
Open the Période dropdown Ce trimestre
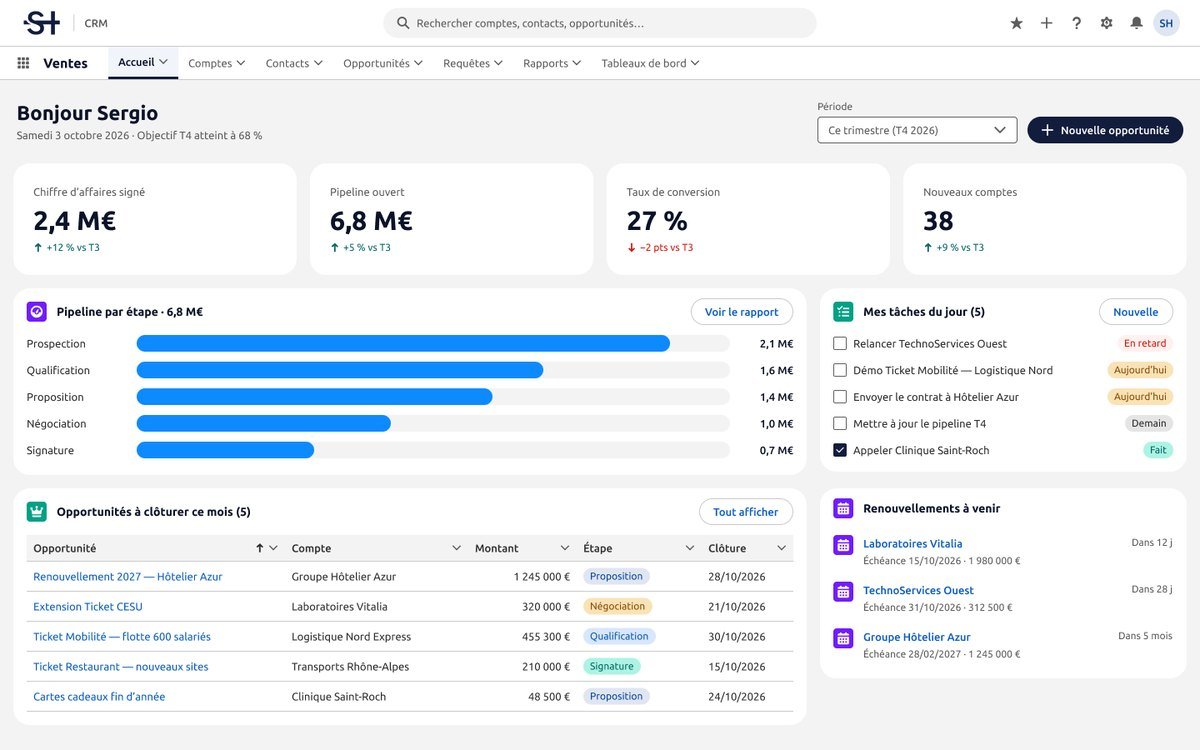coord(917,130)
